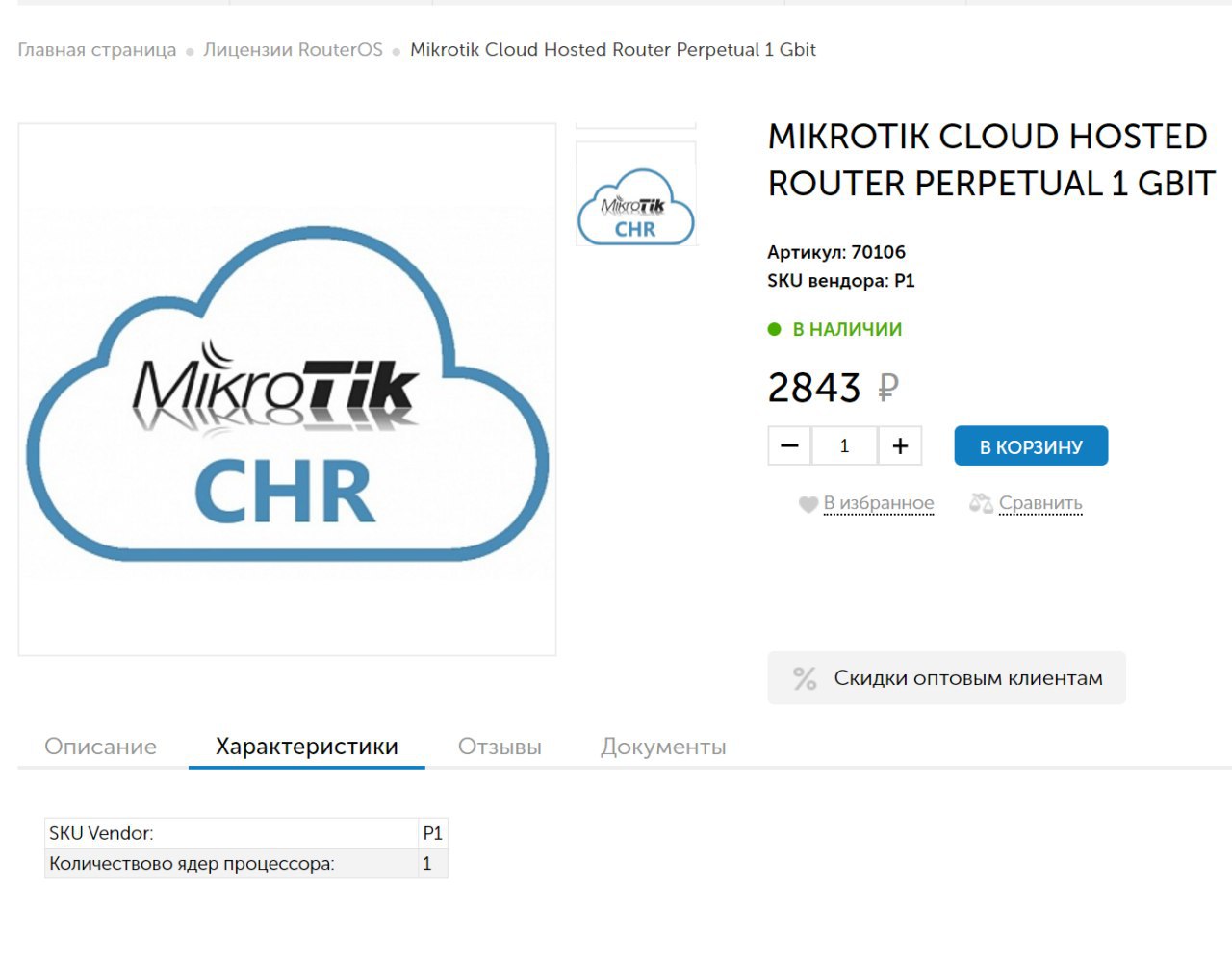Switch to the Документы tab
This screenshot has width=1232, height=964.
click(663, 747)
